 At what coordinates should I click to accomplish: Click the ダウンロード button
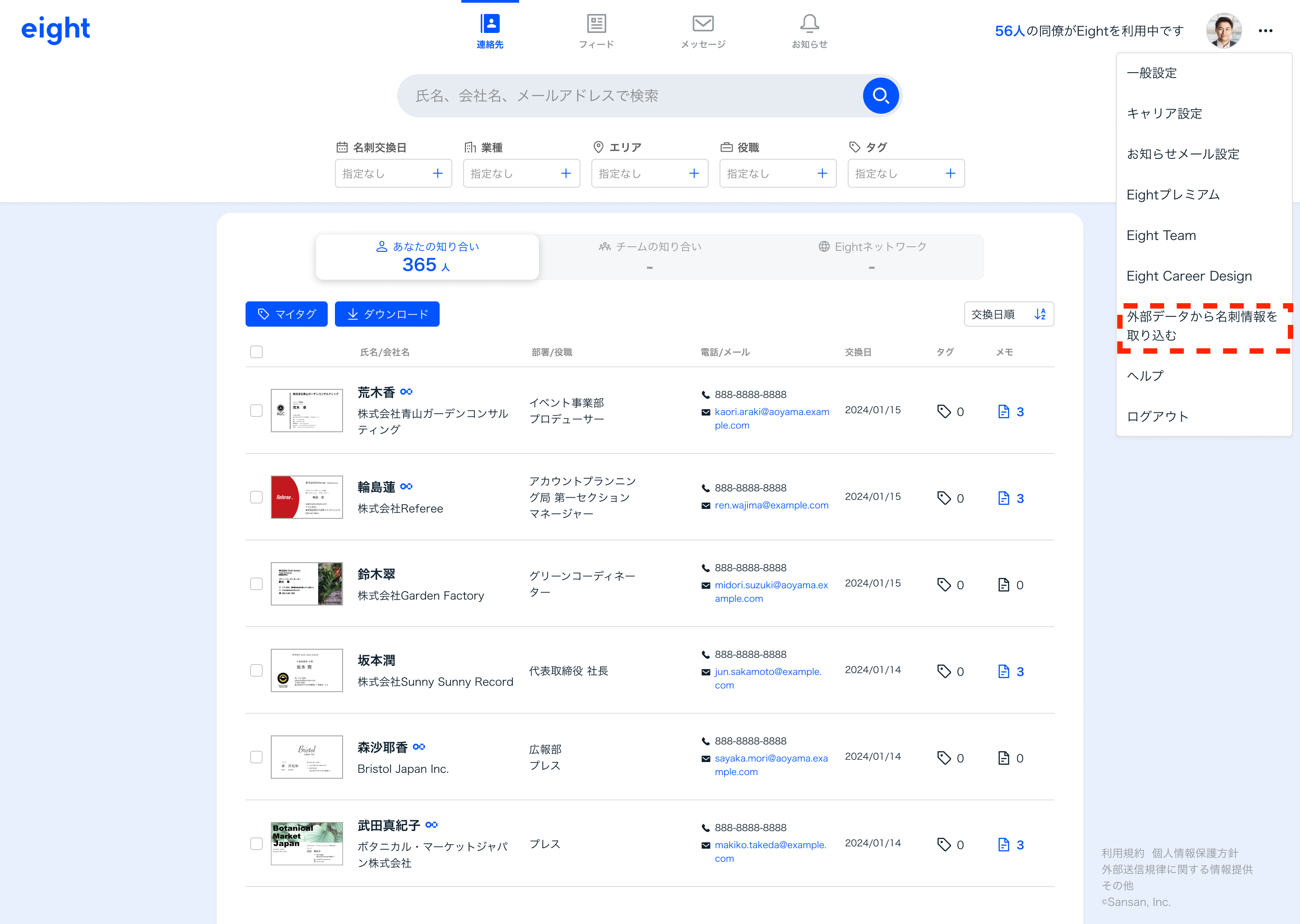387,314
